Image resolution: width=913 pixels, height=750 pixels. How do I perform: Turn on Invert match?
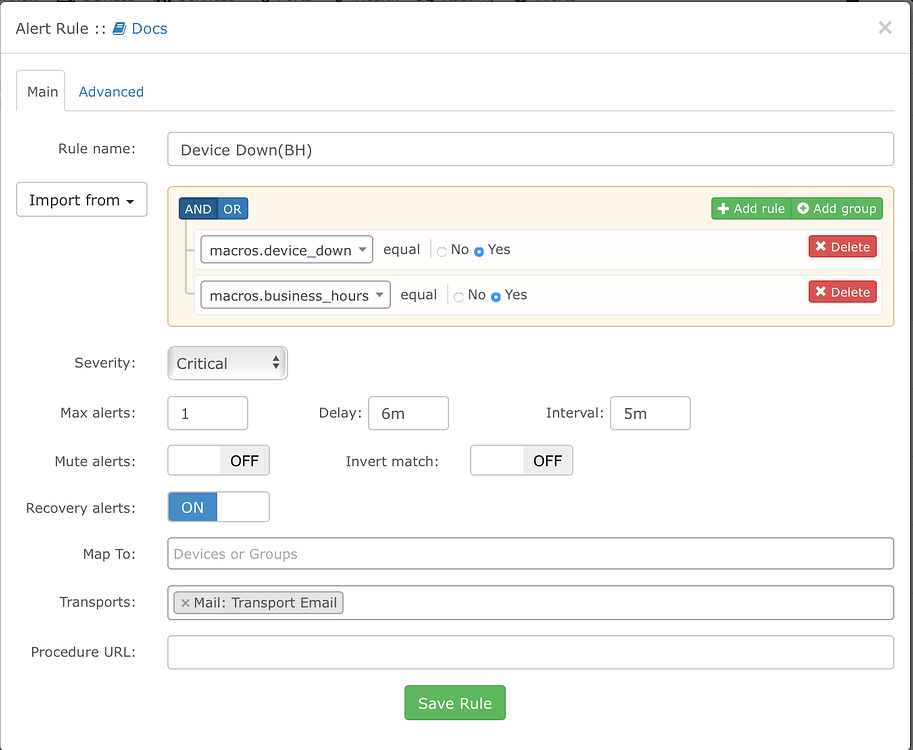(521, 460)
